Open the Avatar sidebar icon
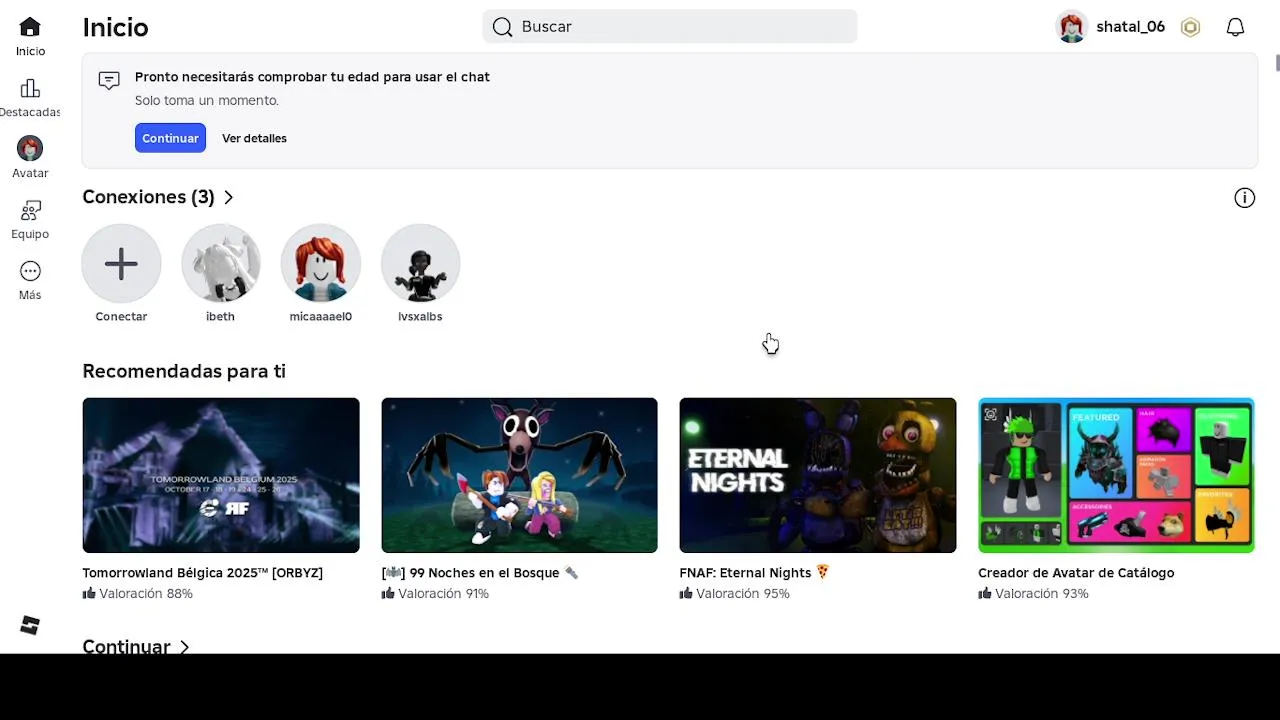This screenshot has height=720, width=1280. coord(30,149)
